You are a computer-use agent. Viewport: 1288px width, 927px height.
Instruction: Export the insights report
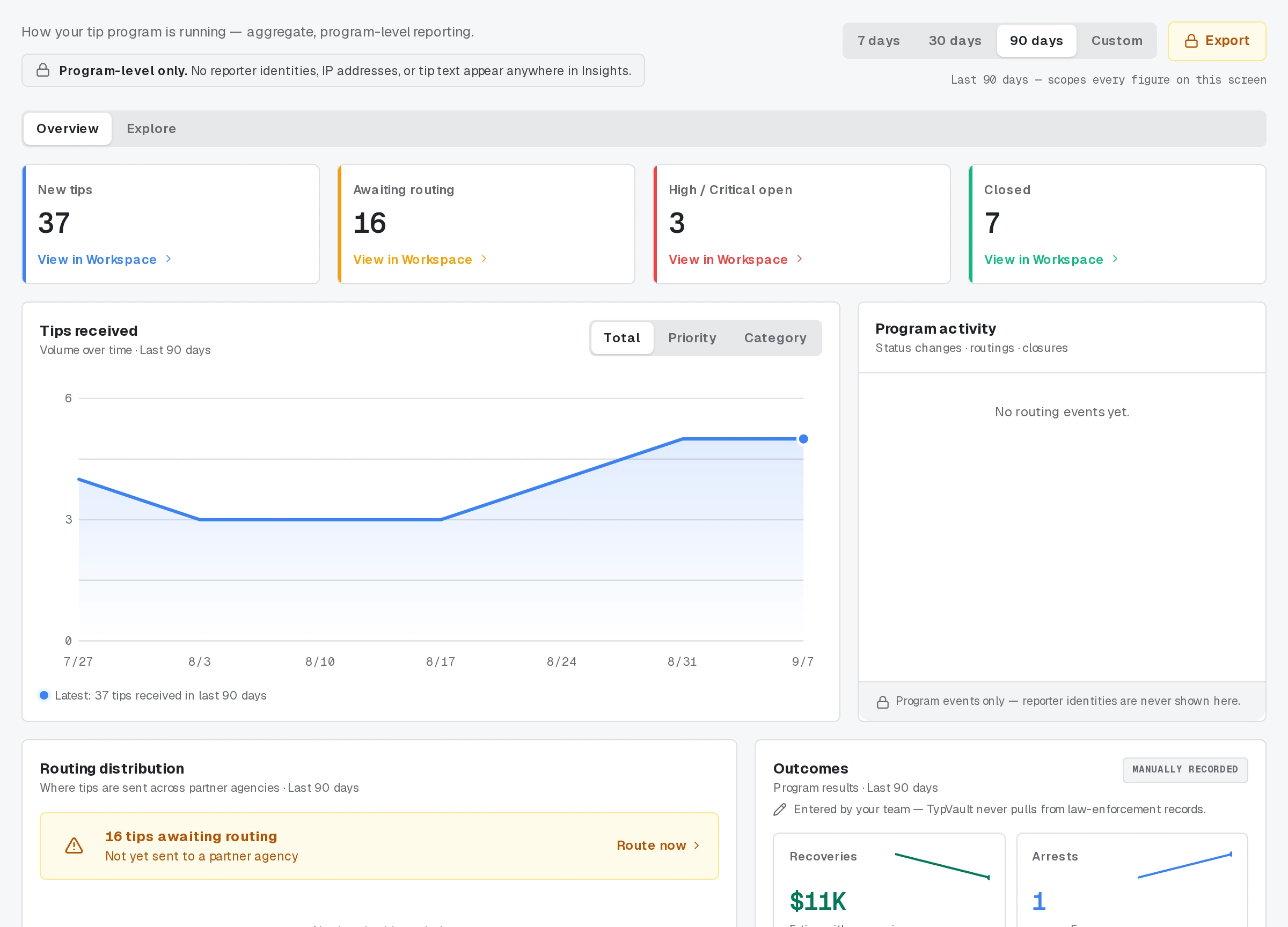(1217, 41)
